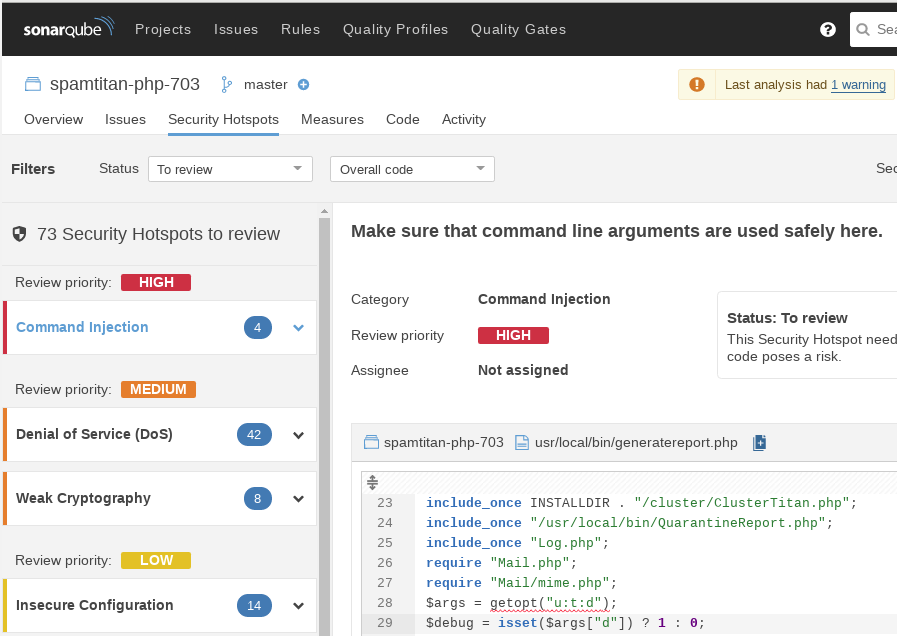
Task: Click the master branch icon
Action: 226,85
